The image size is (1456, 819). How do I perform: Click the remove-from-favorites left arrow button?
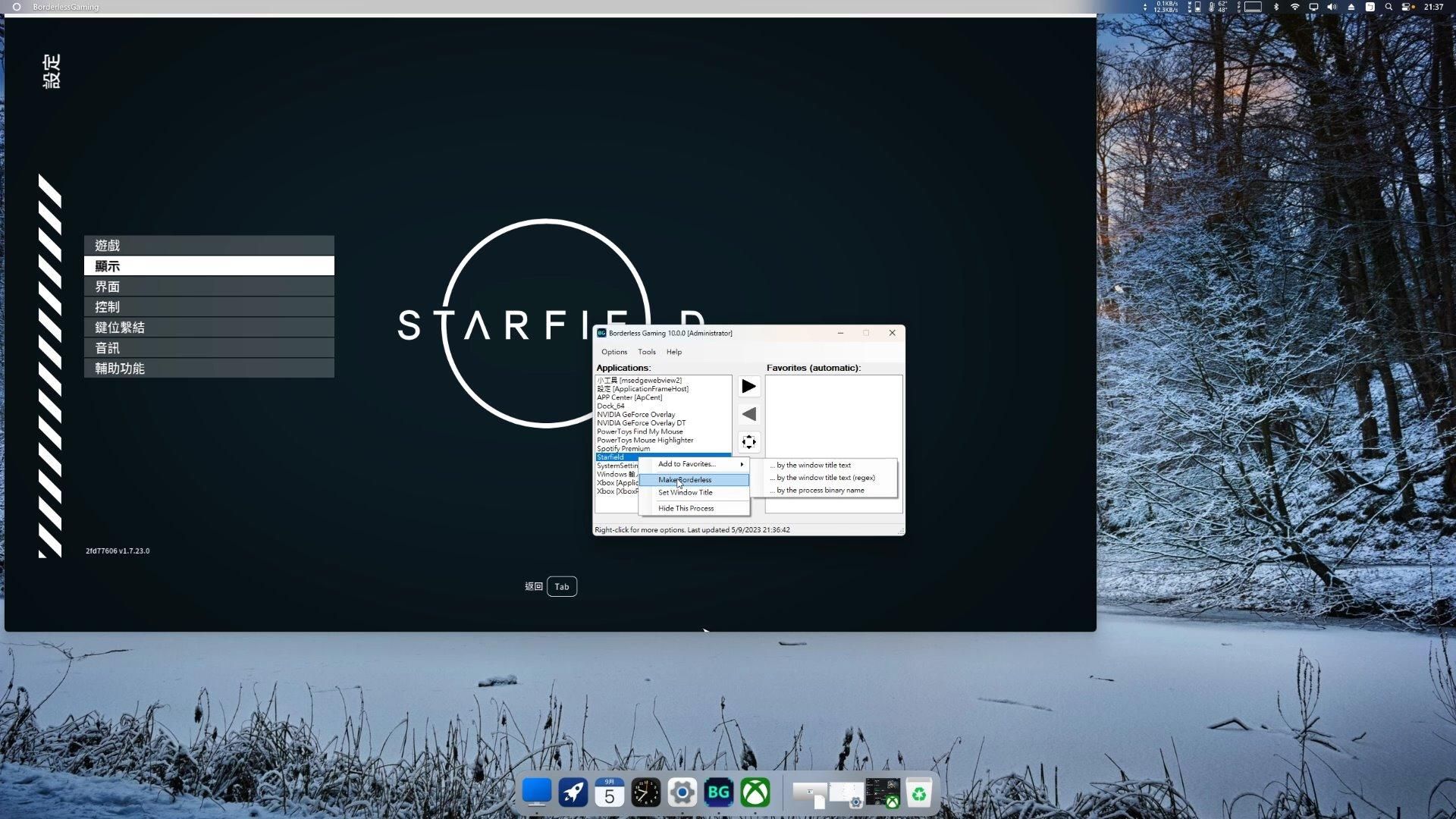[x=748, y=414]
